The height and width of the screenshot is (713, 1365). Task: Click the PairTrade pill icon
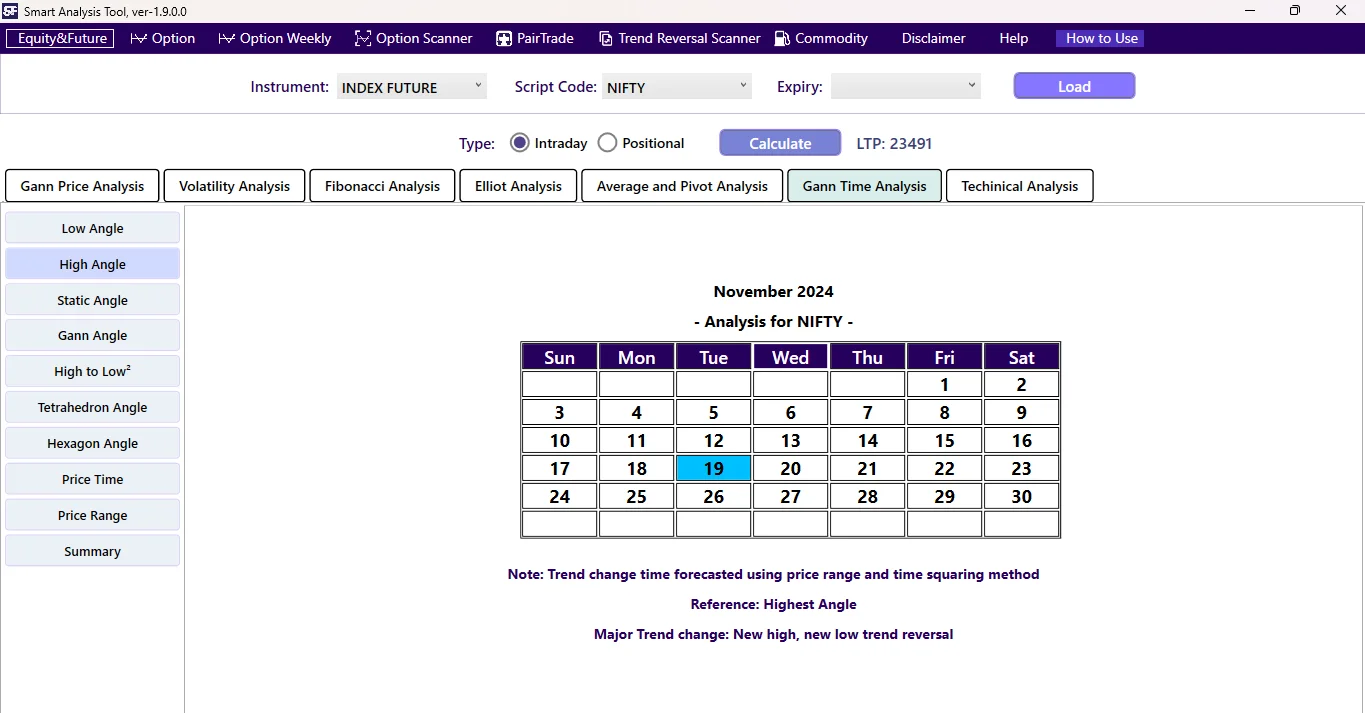pyautogui.click(x=502, y=38)
